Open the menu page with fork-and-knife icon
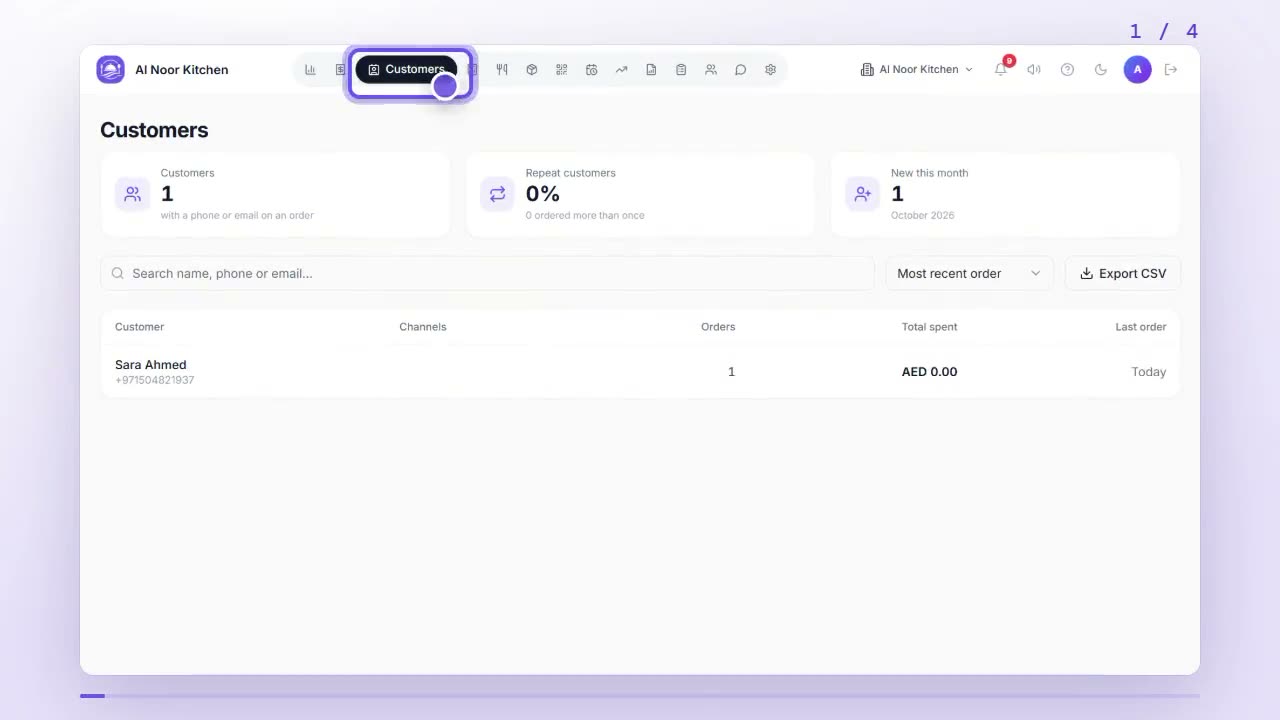Image resolution: width=1280 pixels, height=720 pixels. pyautogui.click(x=502, y=70)
